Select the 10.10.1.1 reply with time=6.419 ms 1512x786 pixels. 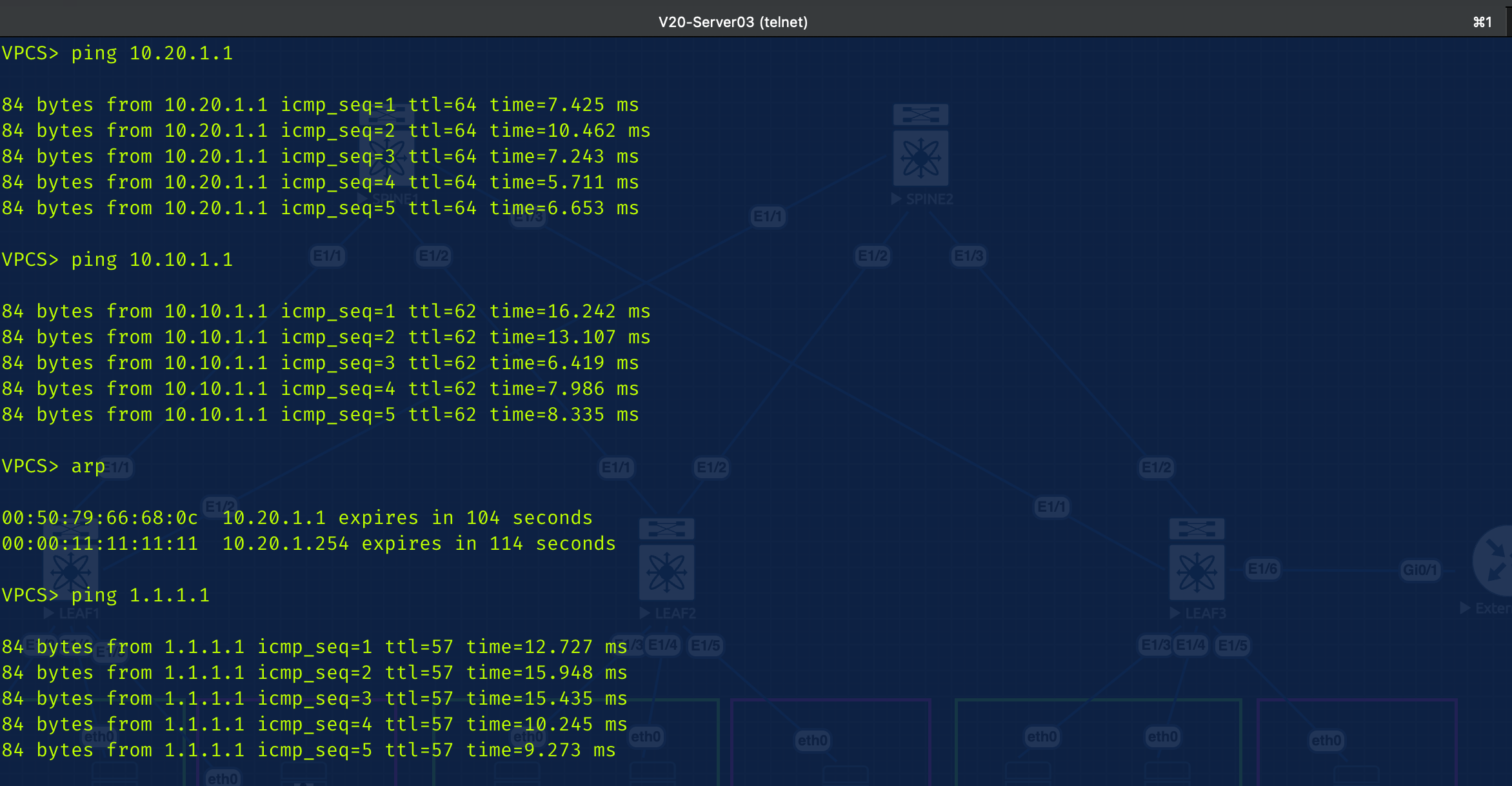(x=320, y=363)
